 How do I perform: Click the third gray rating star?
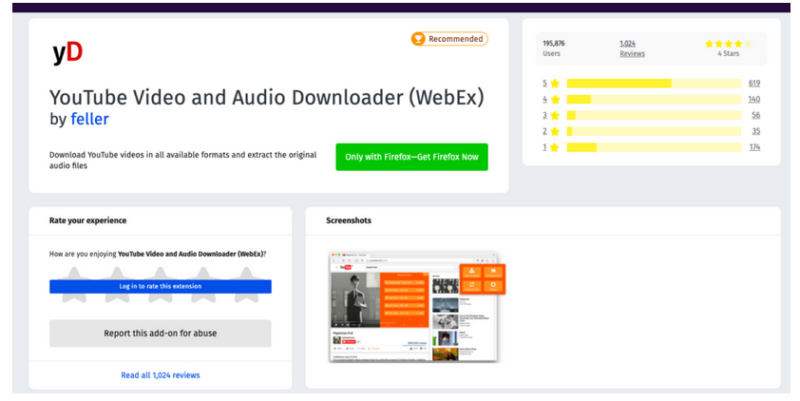coord(161,285)
